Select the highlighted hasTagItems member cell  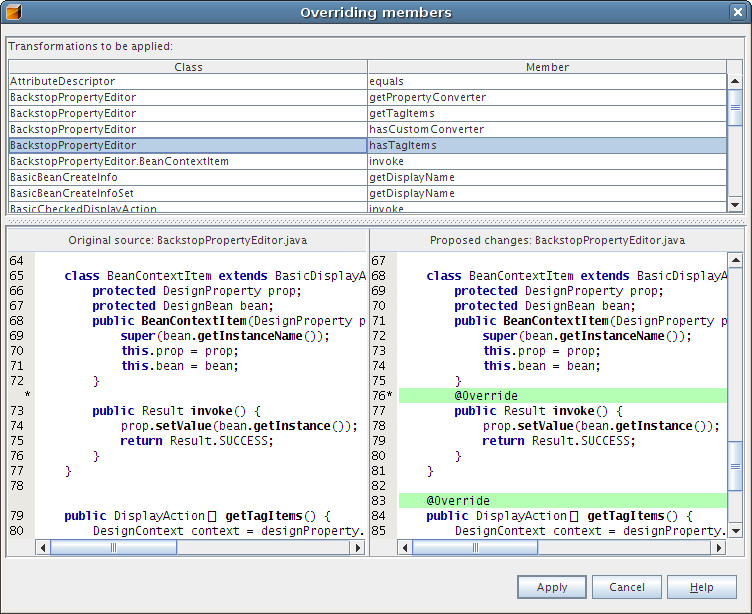pos(547,145)
